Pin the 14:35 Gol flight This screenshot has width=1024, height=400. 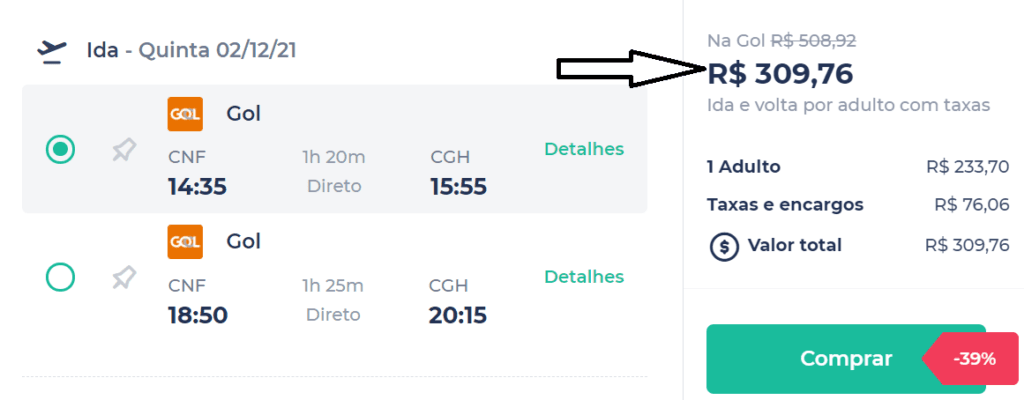(124, 152)
